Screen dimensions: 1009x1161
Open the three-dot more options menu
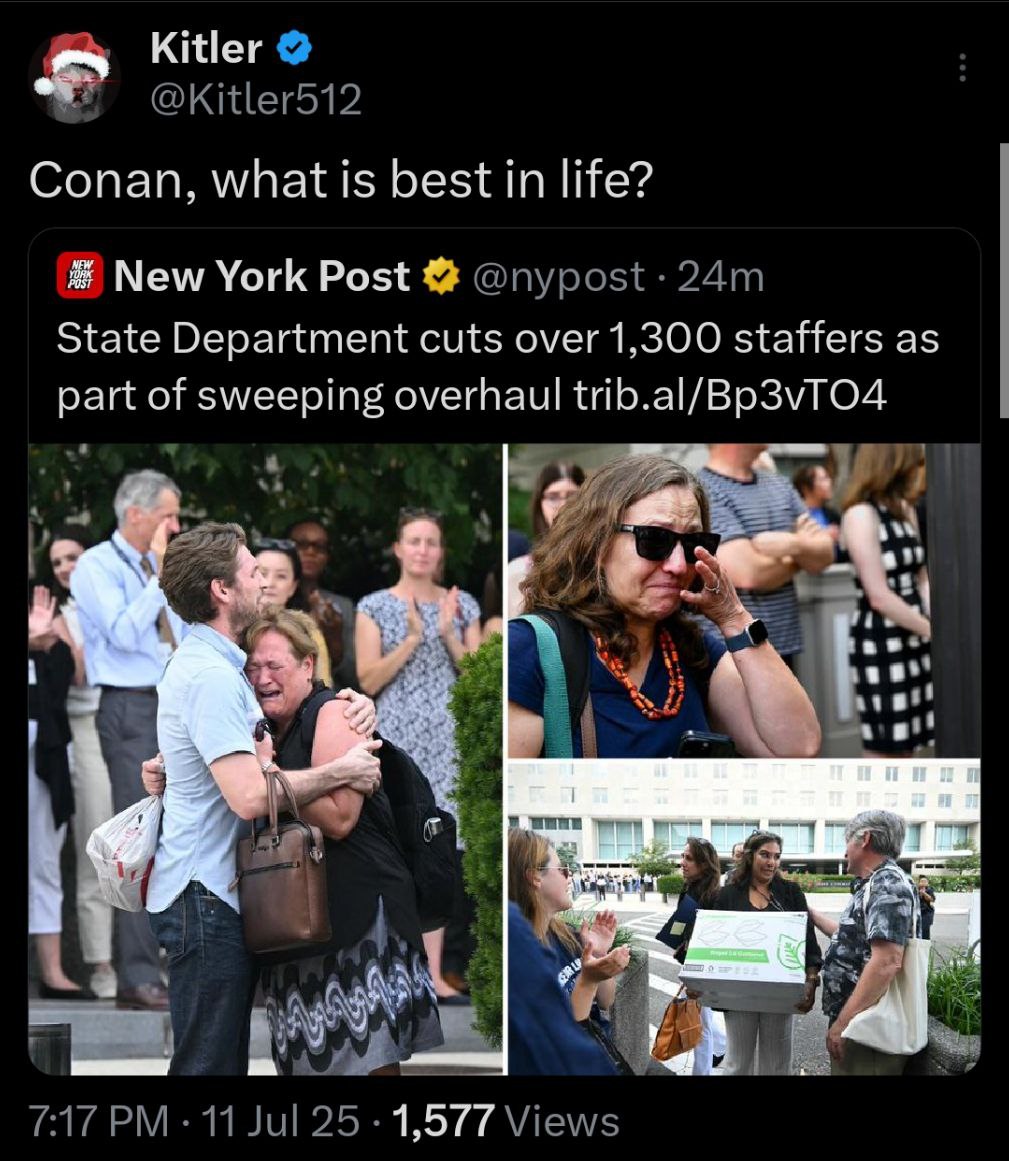pyautogui.click(x=962, y=67)
